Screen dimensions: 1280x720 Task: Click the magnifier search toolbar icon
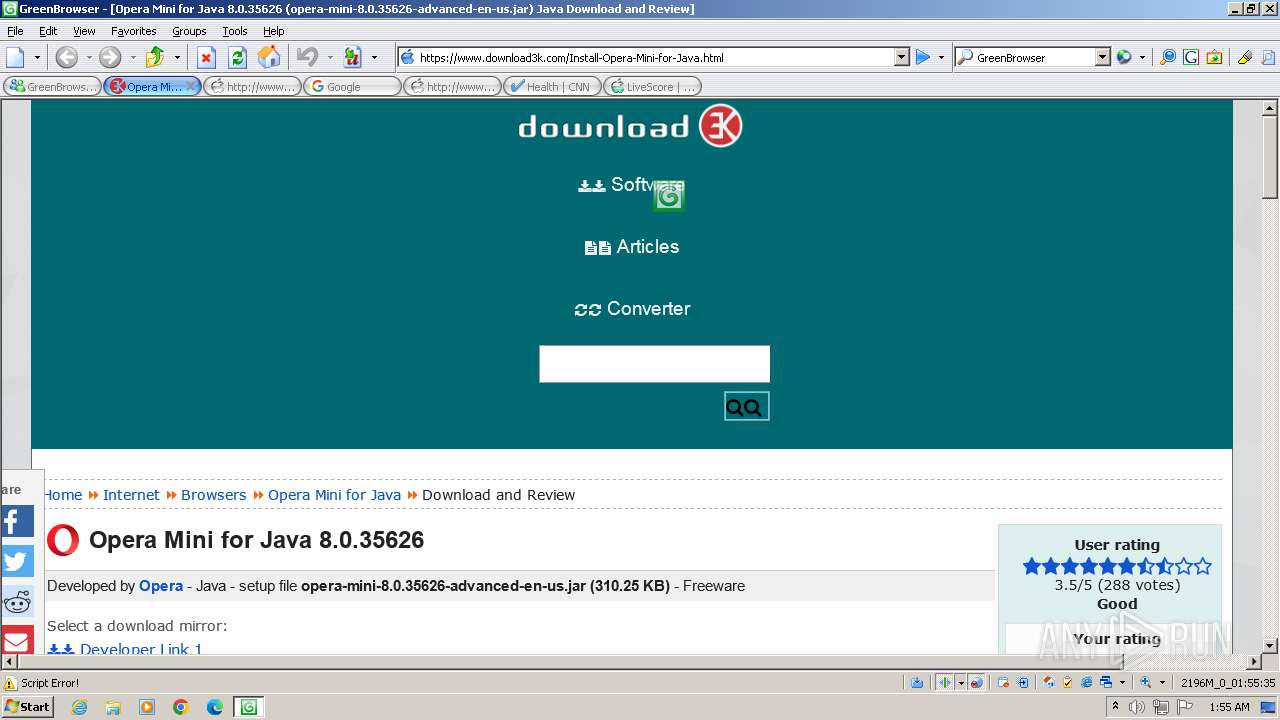pos(1167,57)
